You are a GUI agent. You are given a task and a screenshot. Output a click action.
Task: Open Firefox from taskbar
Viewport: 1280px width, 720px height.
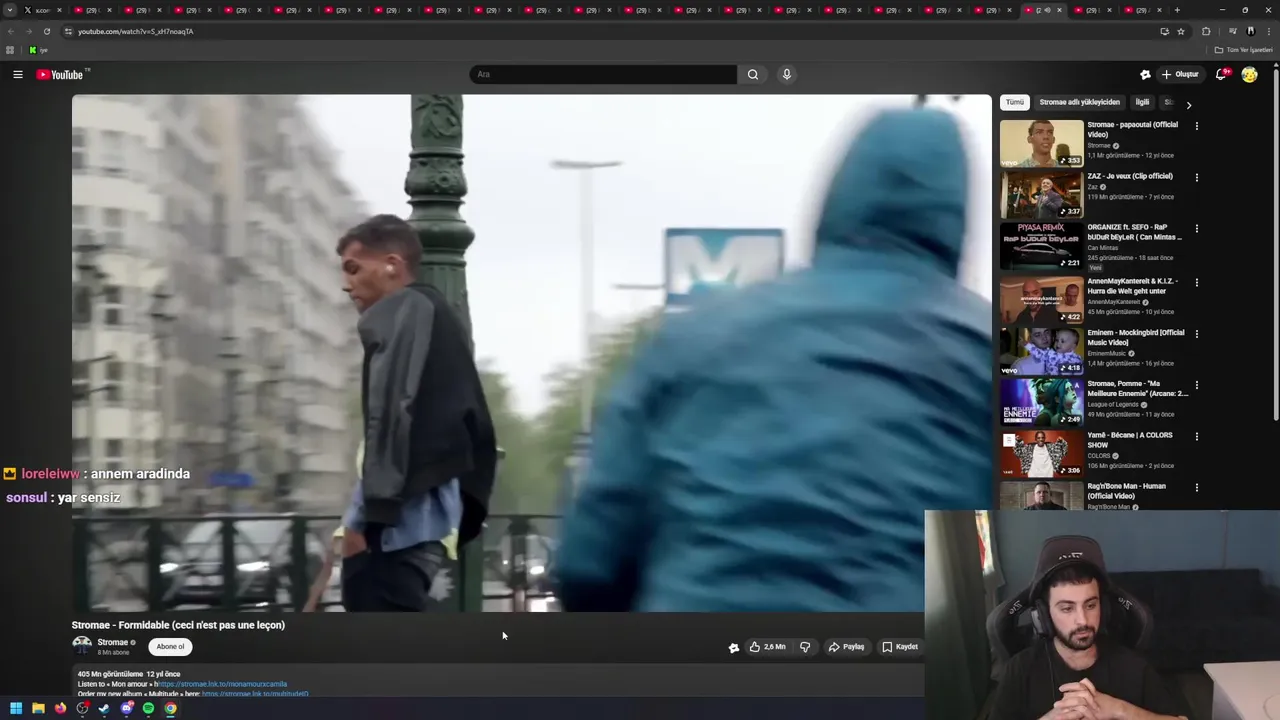(x=60, y=708)
